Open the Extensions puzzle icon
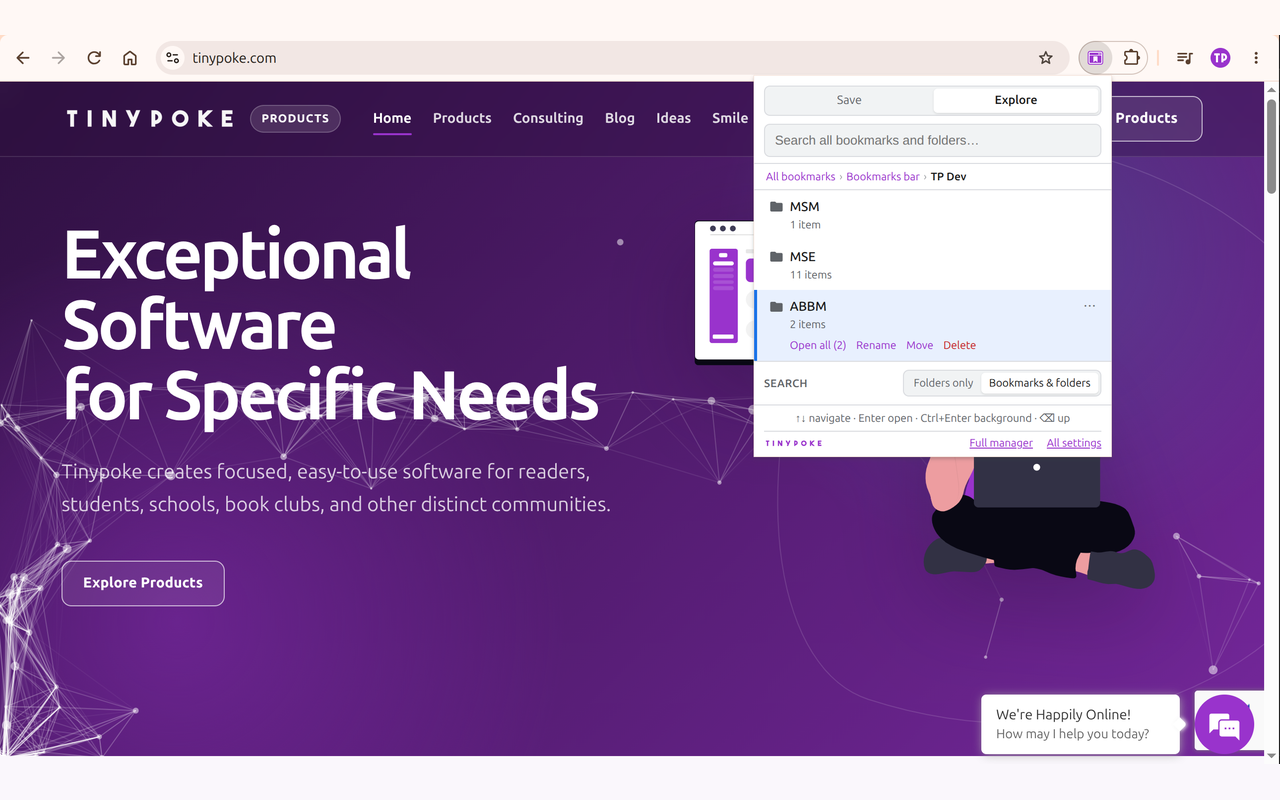Image resolution: width=1280 pixels, height=800 pixels. (1131, 58)
